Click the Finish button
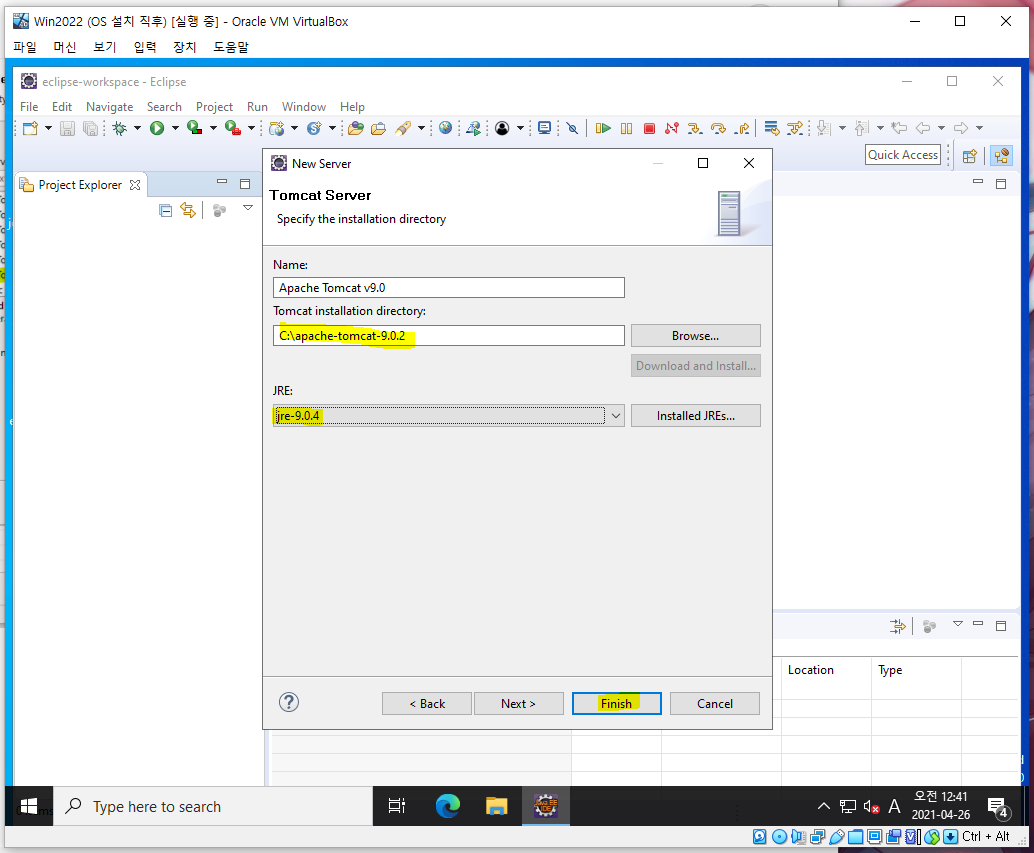The height and width of the screenshot is (853, 1034). pyautogui.click(x=617, y=703)
